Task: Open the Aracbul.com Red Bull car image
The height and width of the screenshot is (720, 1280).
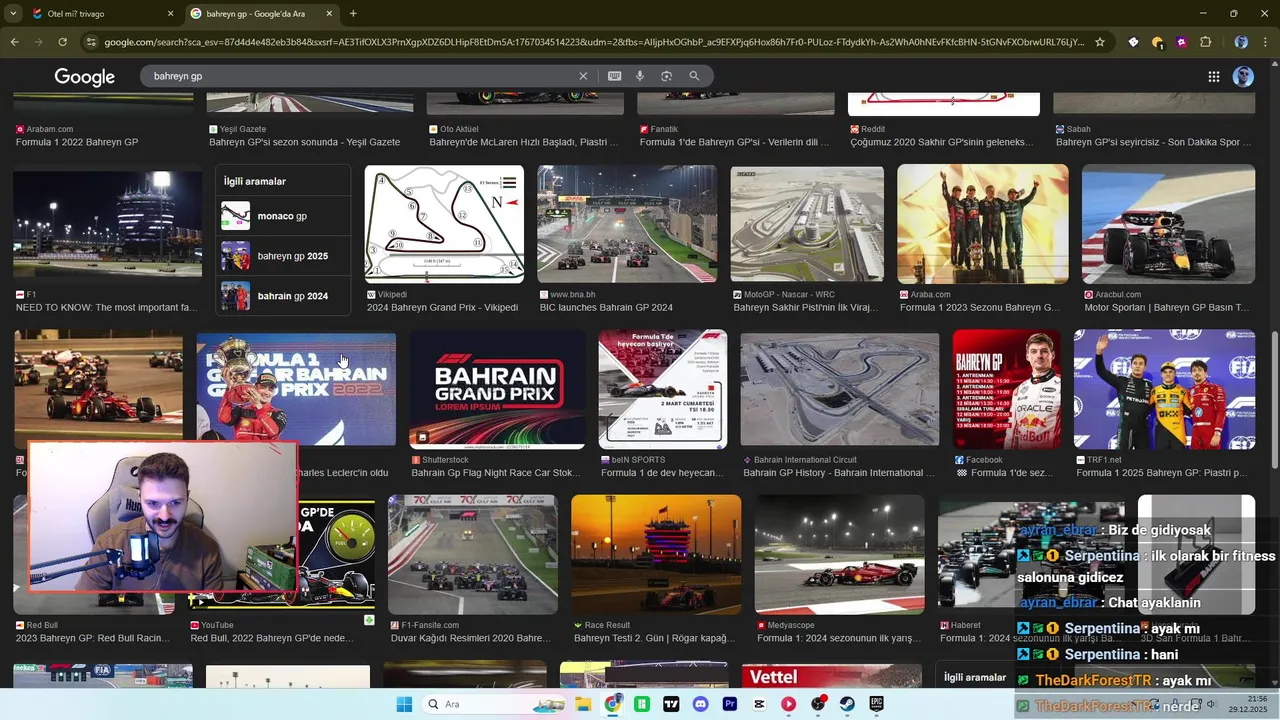Action: click(x=1168, y=224)
